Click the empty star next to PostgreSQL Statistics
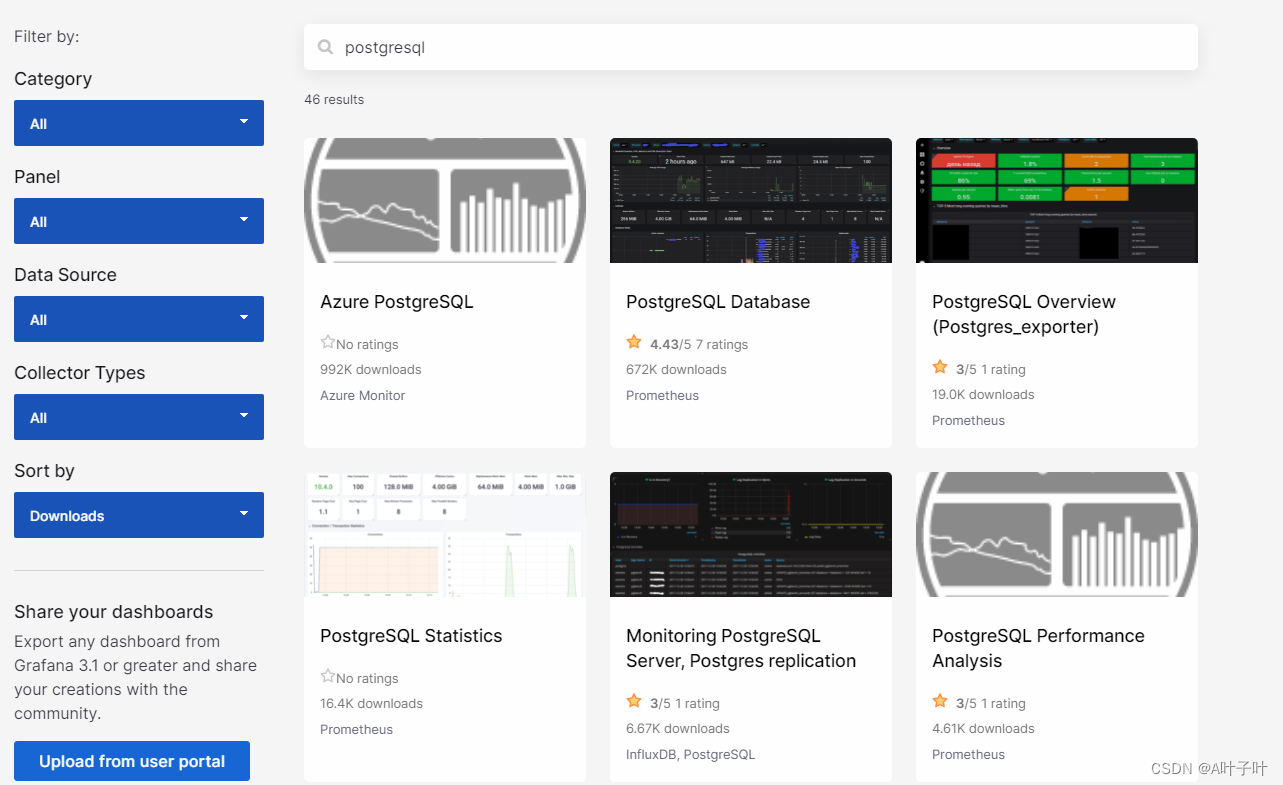This screenshot has height=785, width=1283. [x=327, y=677]
